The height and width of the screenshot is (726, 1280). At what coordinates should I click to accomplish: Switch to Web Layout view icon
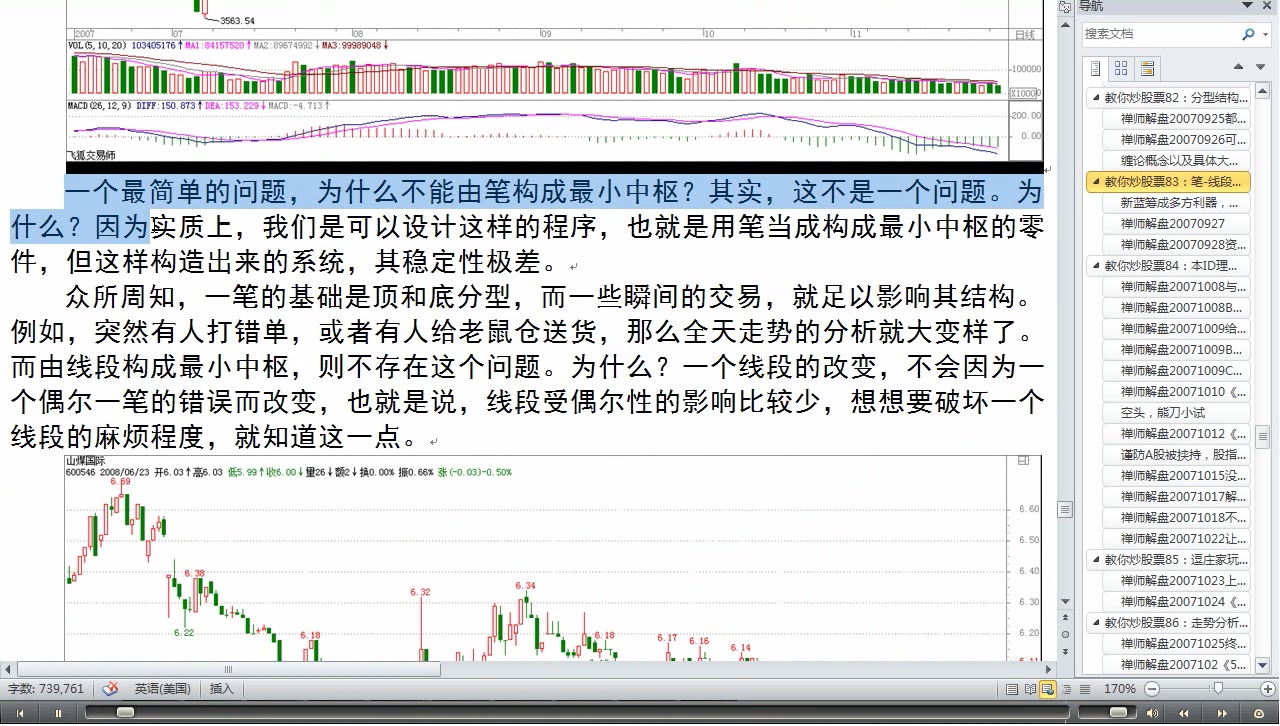[1048, 689]
